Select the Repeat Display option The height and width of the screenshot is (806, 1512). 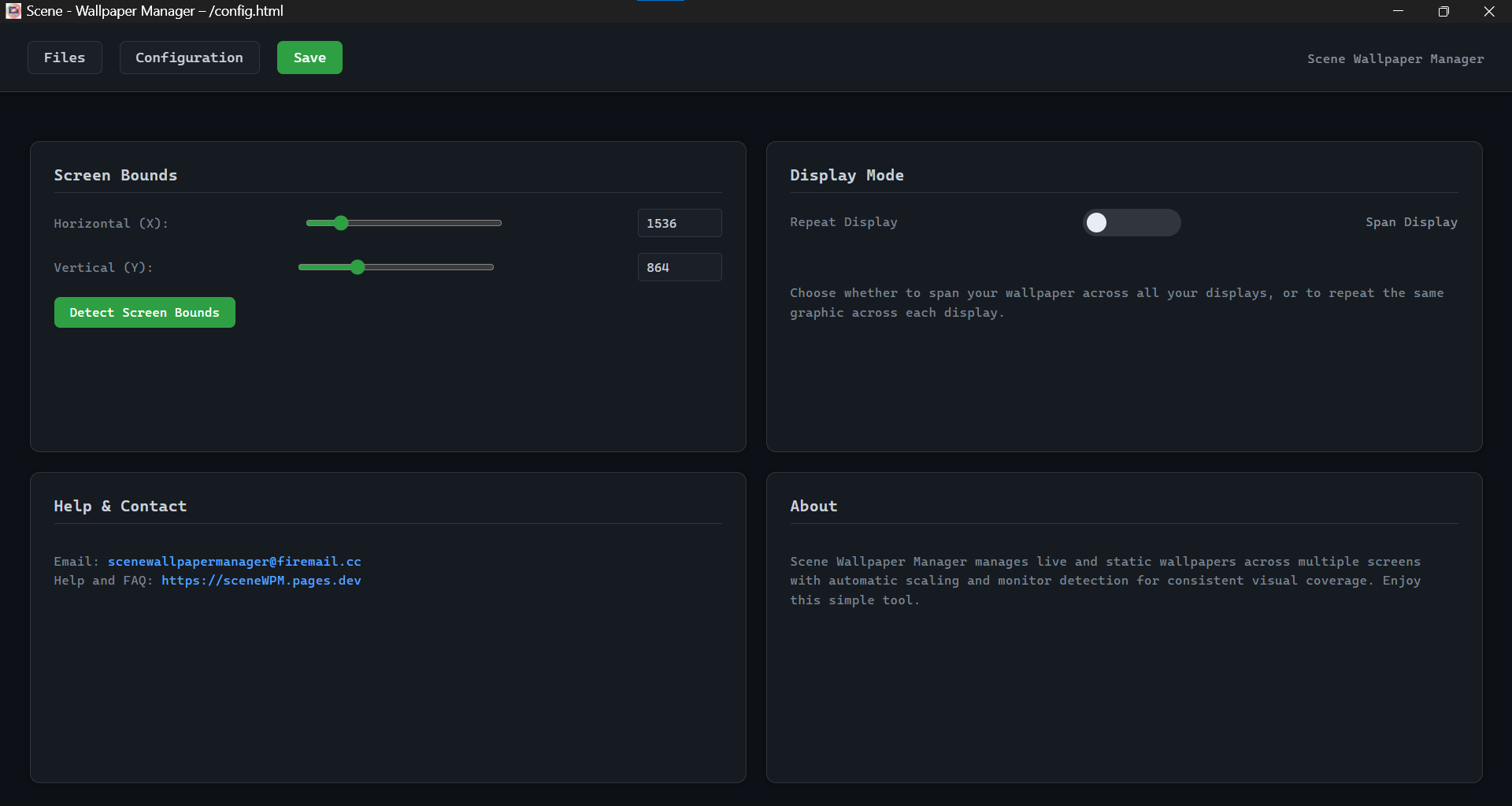coord(843,222)
